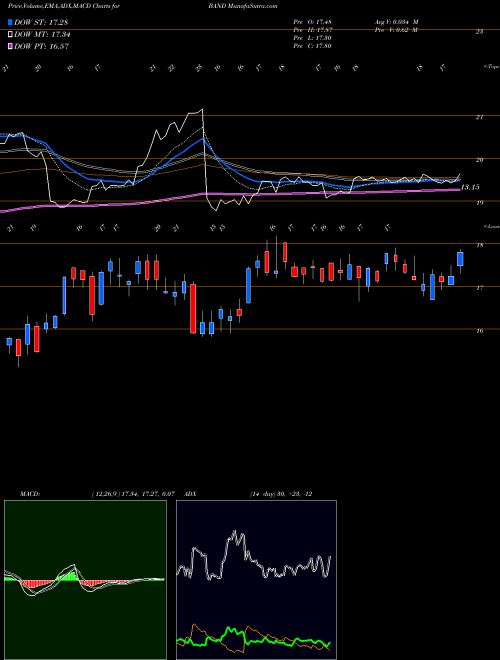500x660 pixels.
Task: Click the 19 price axis label
Action: click(x=479, y=202)
